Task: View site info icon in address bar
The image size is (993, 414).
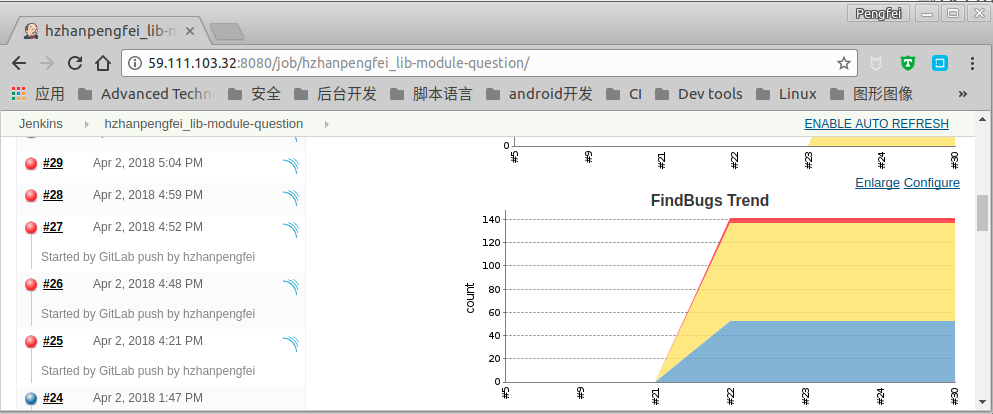Action: pyautogui.click(x=135, y=63)
